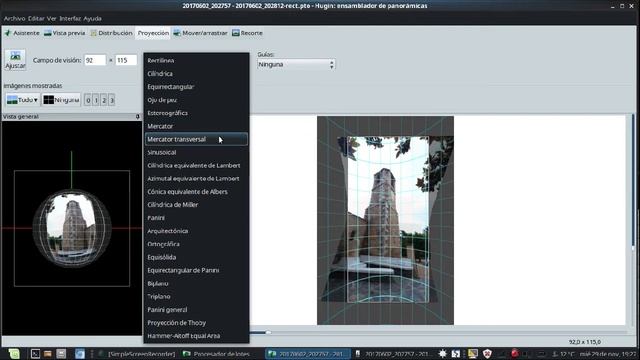Choose Cilíndrica equivalente de Lambert
640x360 pixels.
[x=196, y=165]
